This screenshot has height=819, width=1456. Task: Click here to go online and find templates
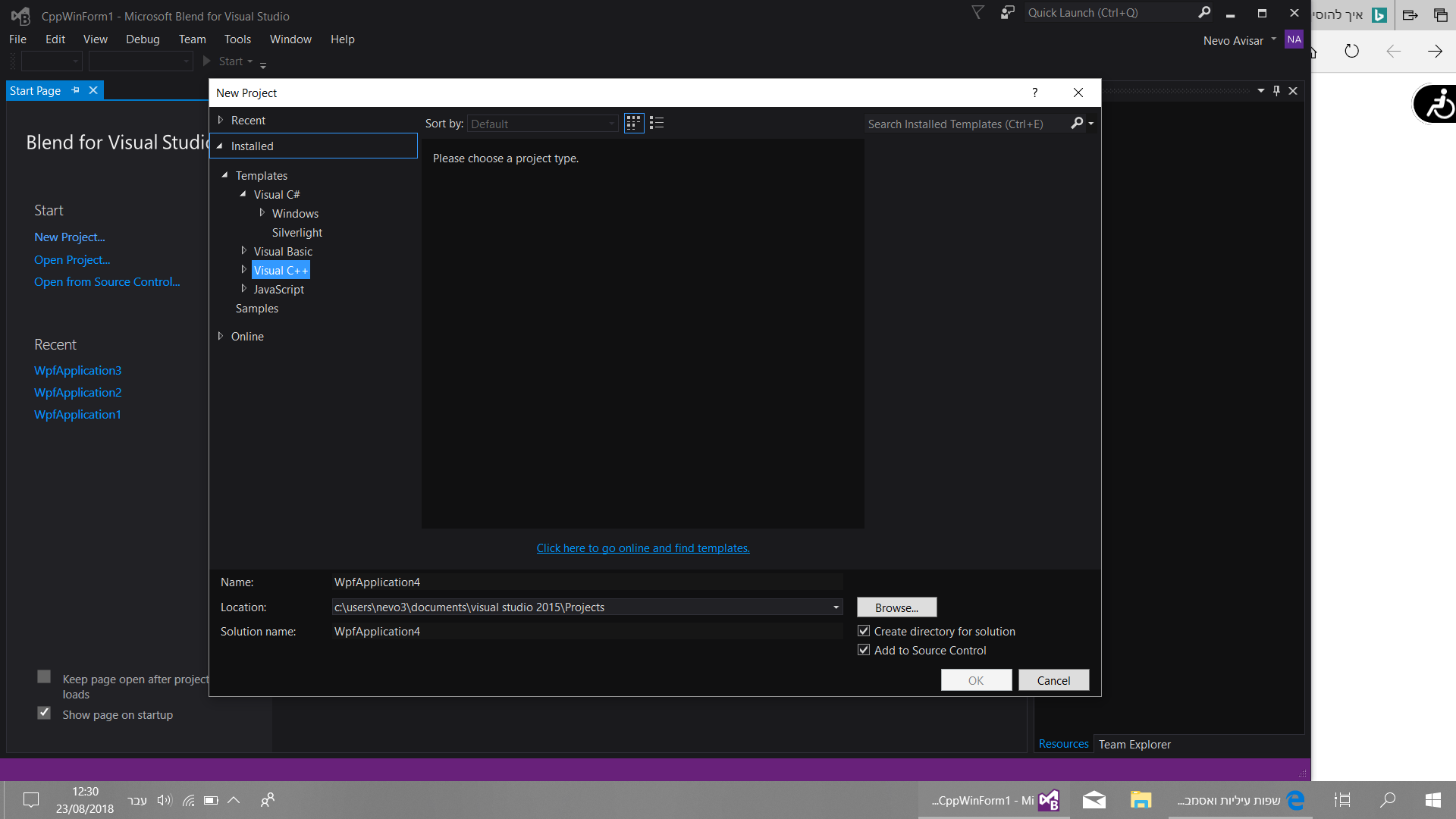[x=643, y=548]
